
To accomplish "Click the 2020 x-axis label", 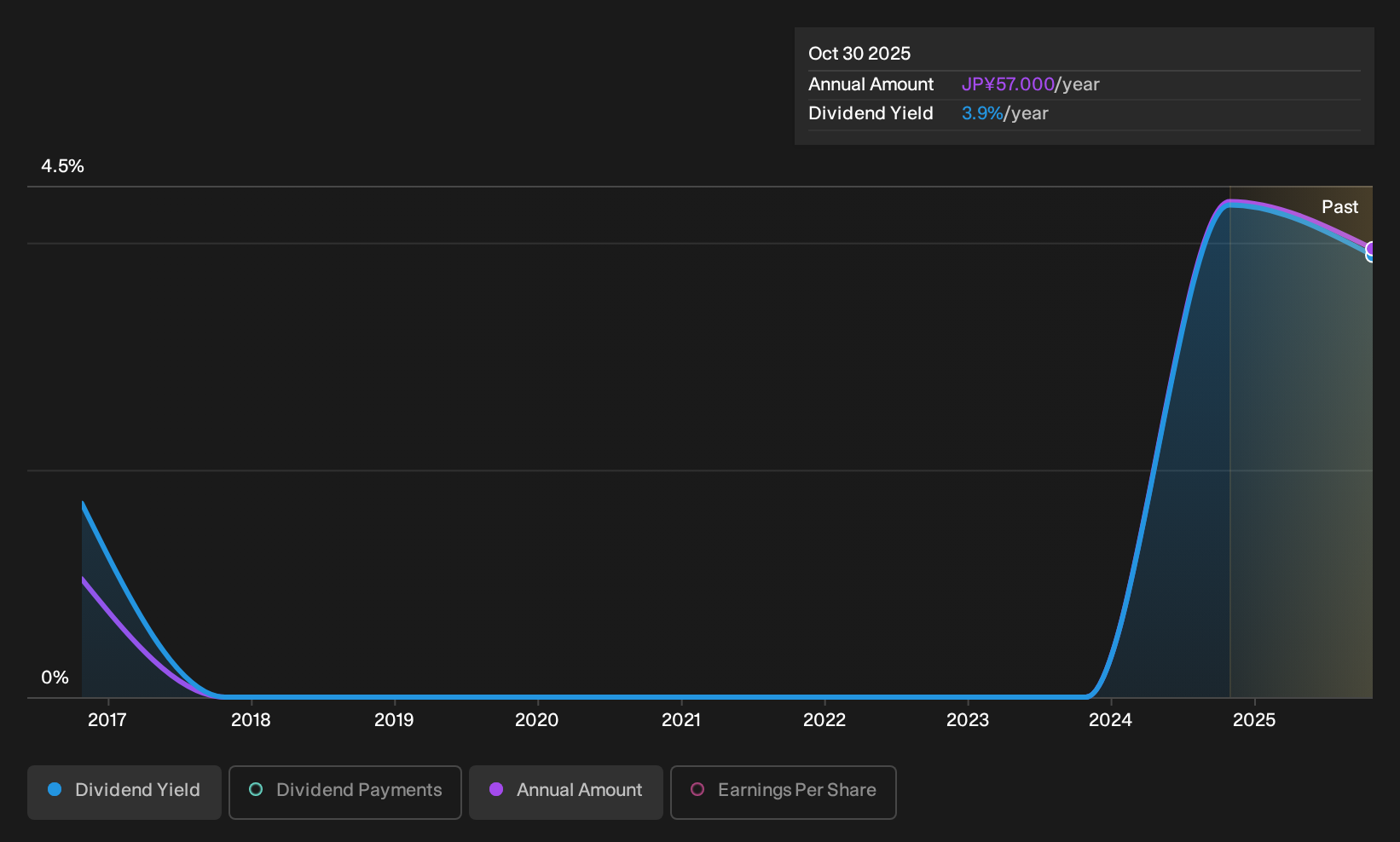I will click(537, 720).
